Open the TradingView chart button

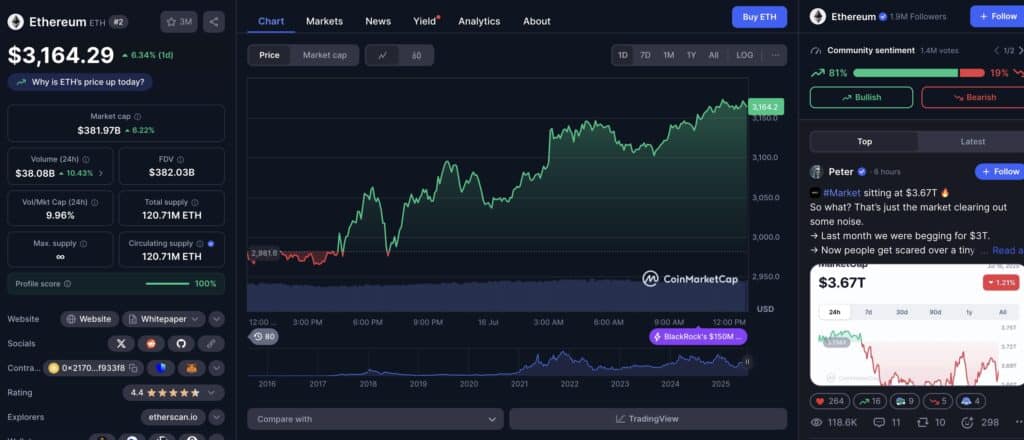pos(648,419)
